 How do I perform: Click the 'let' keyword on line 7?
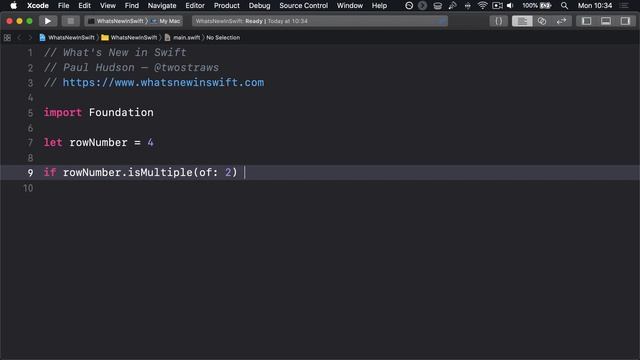(x=53, y=142)
